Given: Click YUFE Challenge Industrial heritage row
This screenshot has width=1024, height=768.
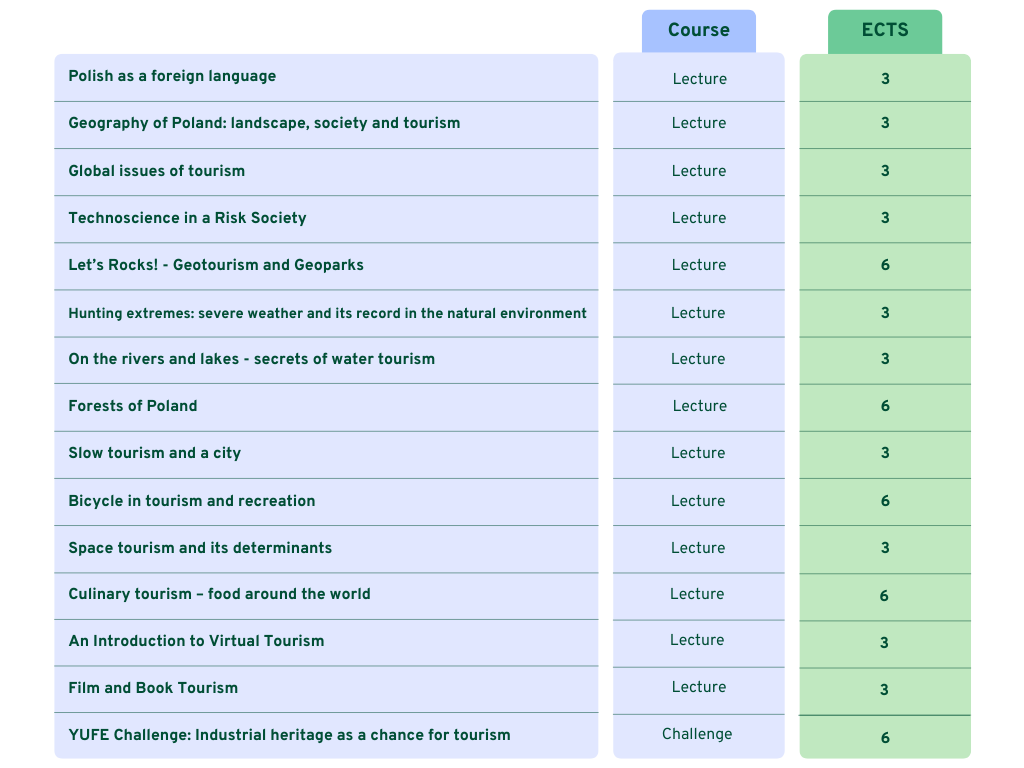Looking at the screenshot, I should coord(289,735).
